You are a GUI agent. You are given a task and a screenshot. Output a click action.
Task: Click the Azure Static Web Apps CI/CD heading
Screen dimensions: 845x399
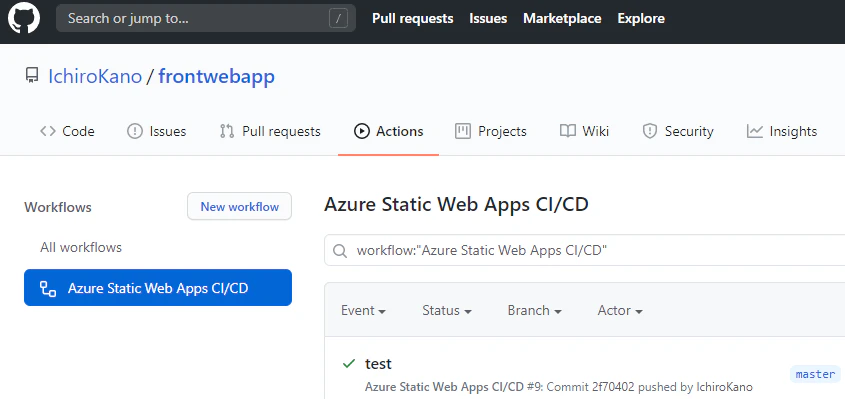[456, 205]
